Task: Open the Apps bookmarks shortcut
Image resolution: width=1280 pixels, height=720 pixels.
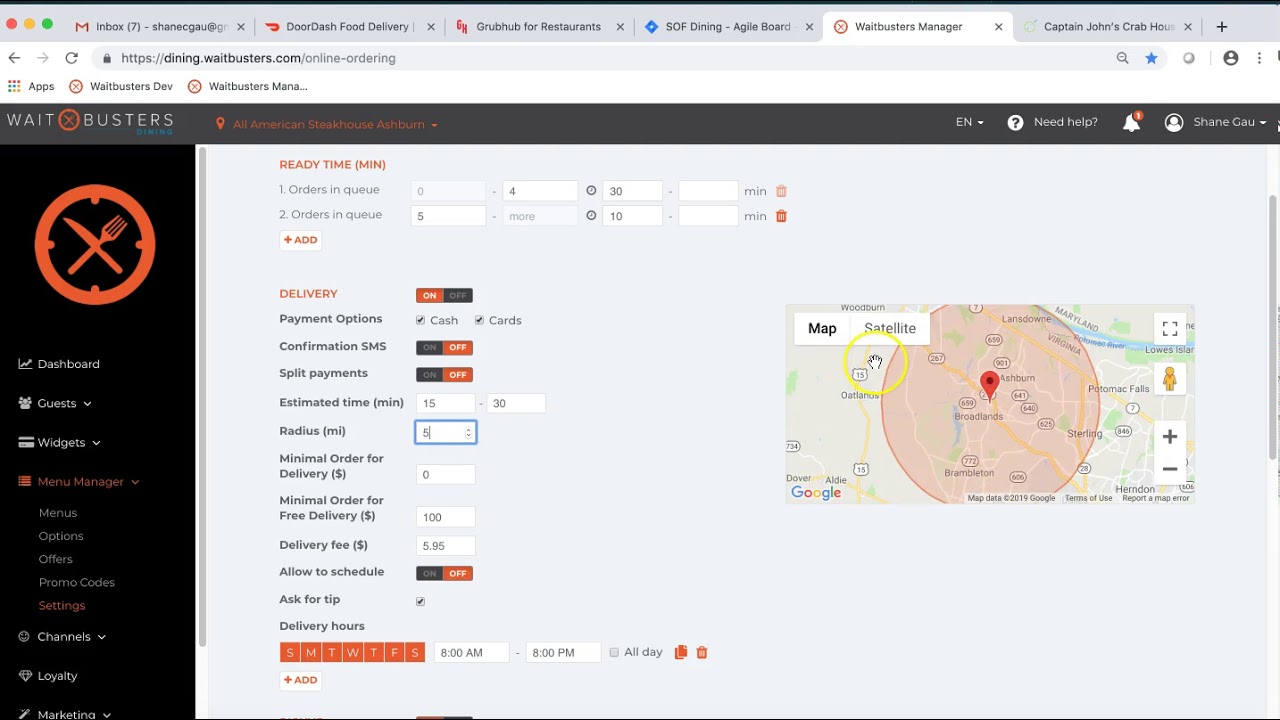Action: pyautogui.click(x=31, y=86)
